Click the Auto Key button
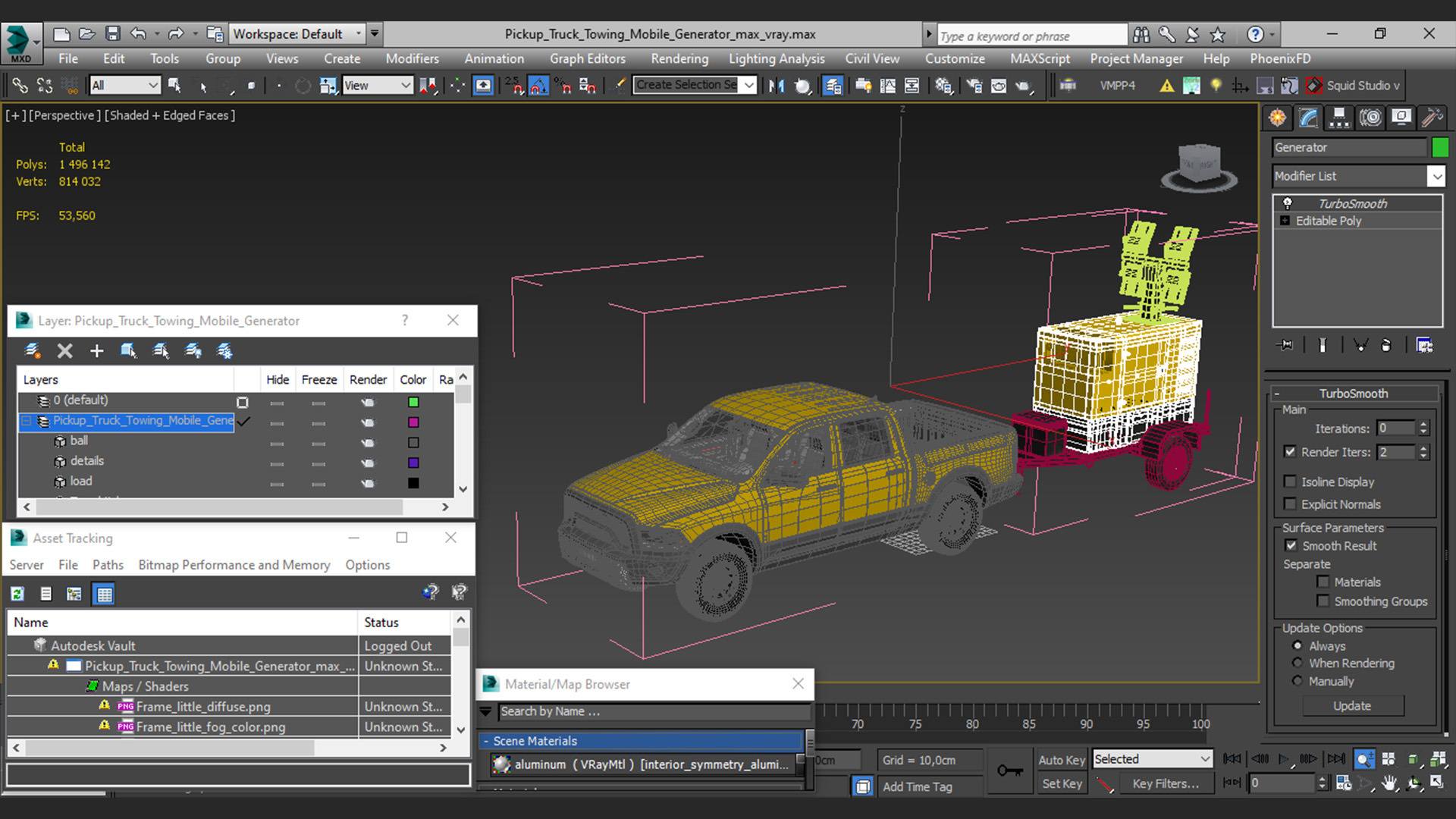This screenshot has width=1456, height=819. pyautogui.click(x=1061, y=760)
